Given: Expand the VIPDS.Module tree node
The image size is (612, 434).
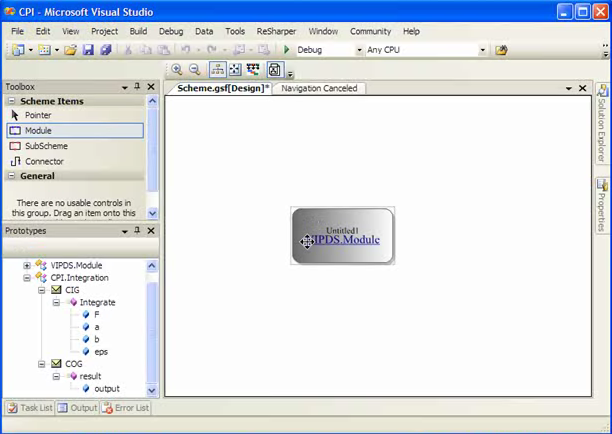Looking at the screenshot, I should point(27,265).
